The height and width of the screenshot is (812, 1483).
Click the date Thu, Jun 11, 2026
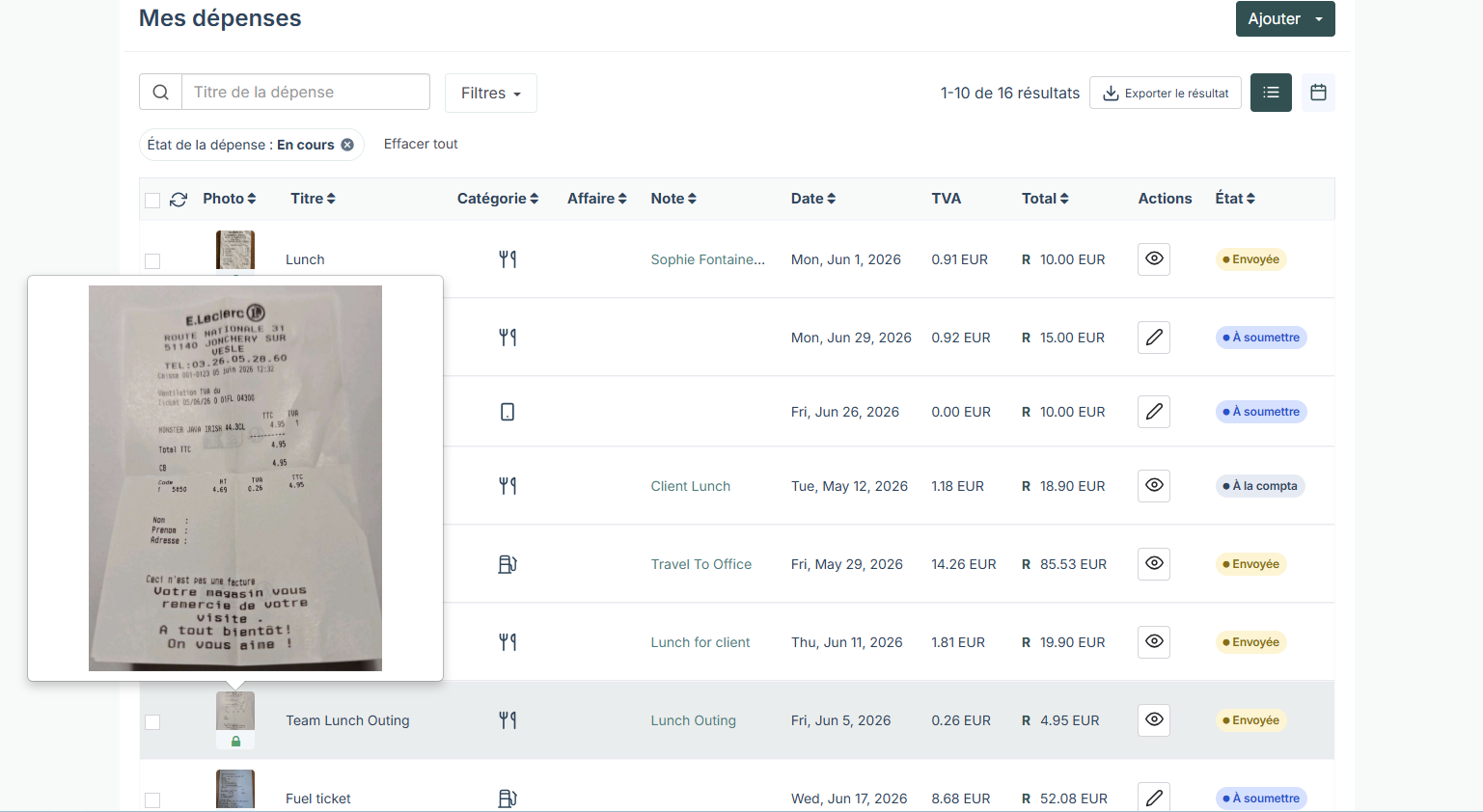point(847,642)
